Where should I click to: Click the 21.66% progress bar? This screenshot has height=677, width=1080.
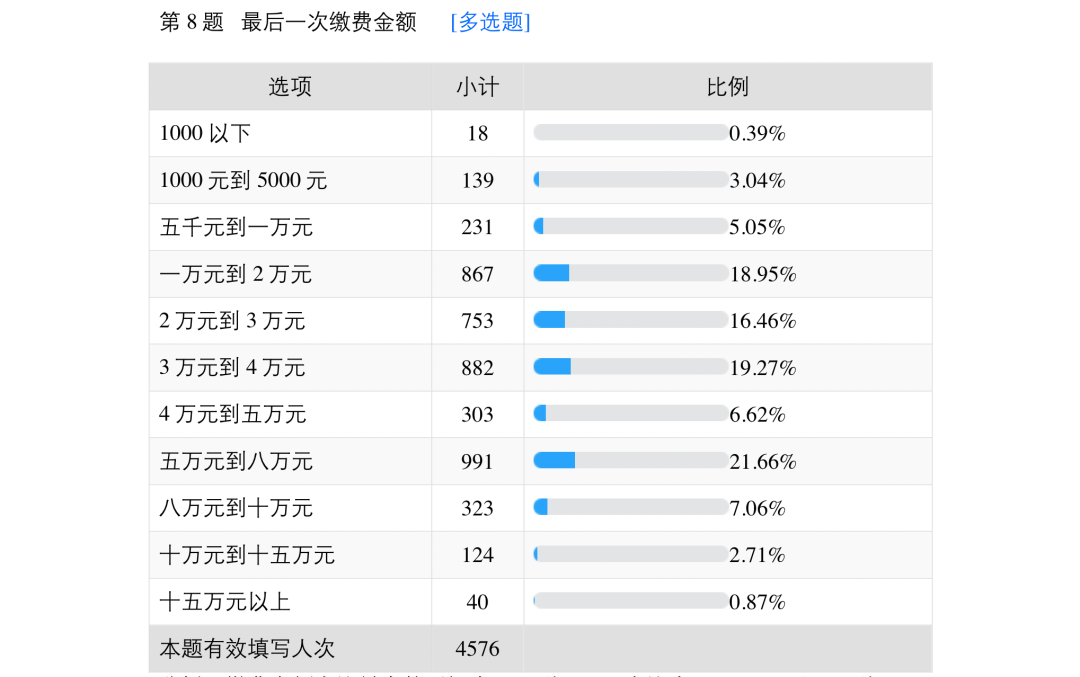(630, 461)
